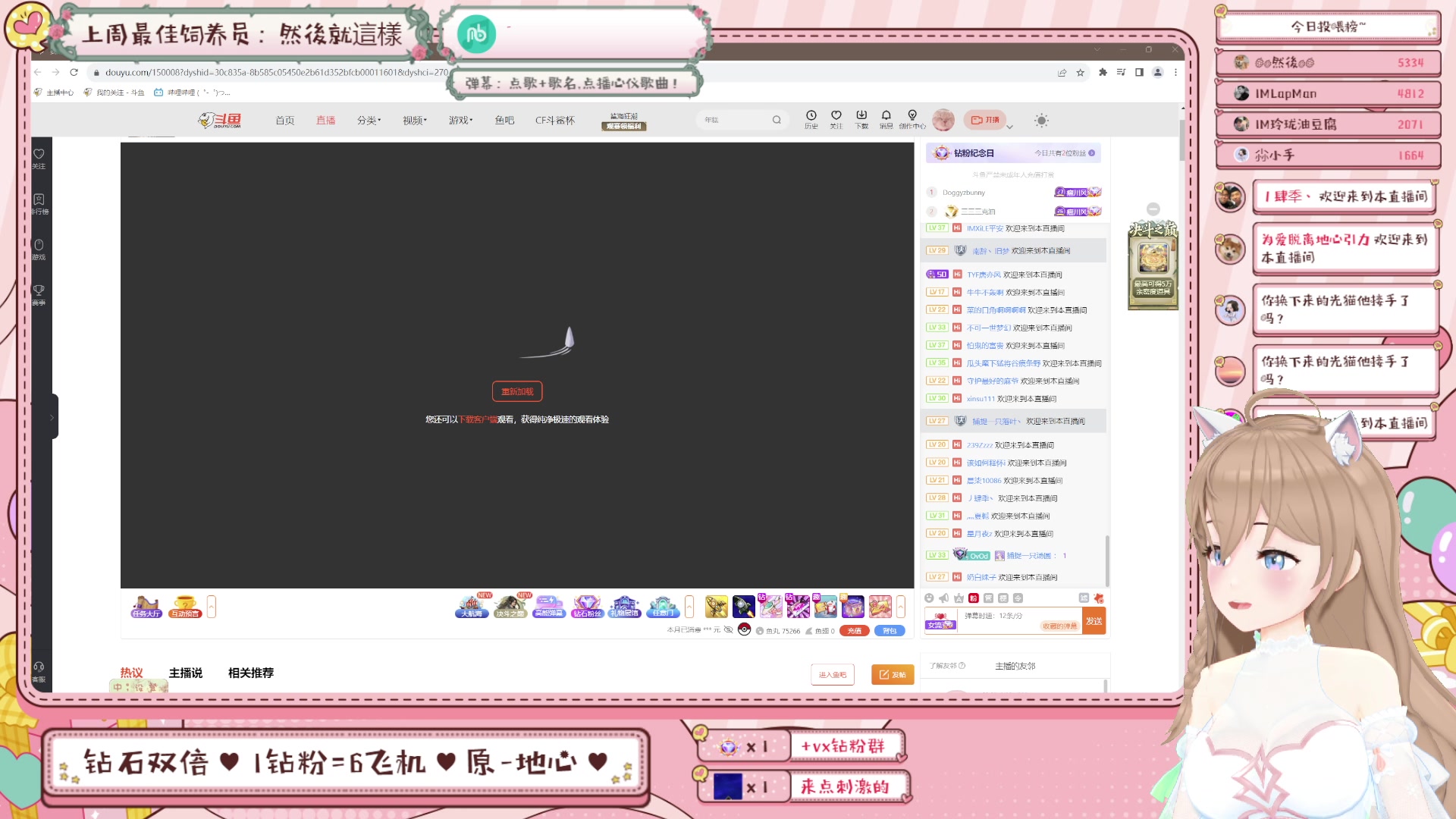Expand the 视频 video dropdown
Screen dimensions: 1456x819
[x=415, y=120]
